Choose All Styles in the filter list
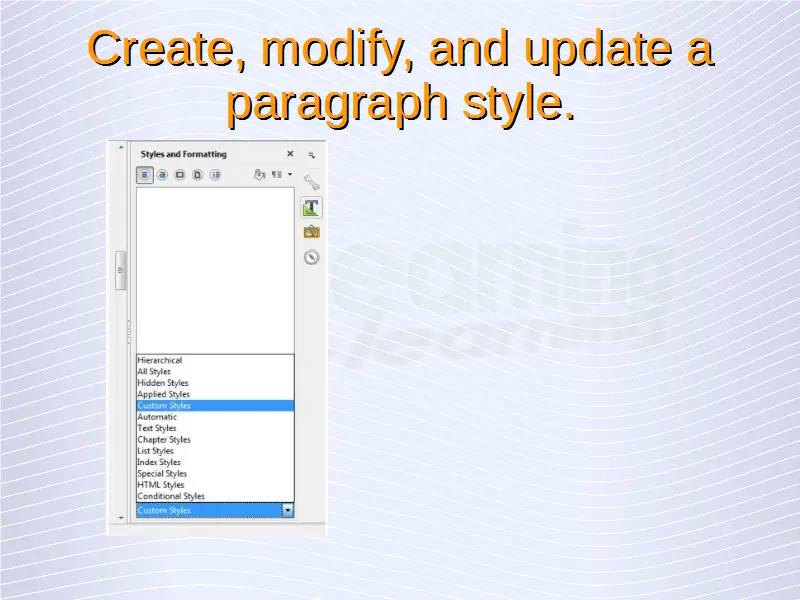Image resolution: width=800 pixels, height=600 pixels. (215, 371)
